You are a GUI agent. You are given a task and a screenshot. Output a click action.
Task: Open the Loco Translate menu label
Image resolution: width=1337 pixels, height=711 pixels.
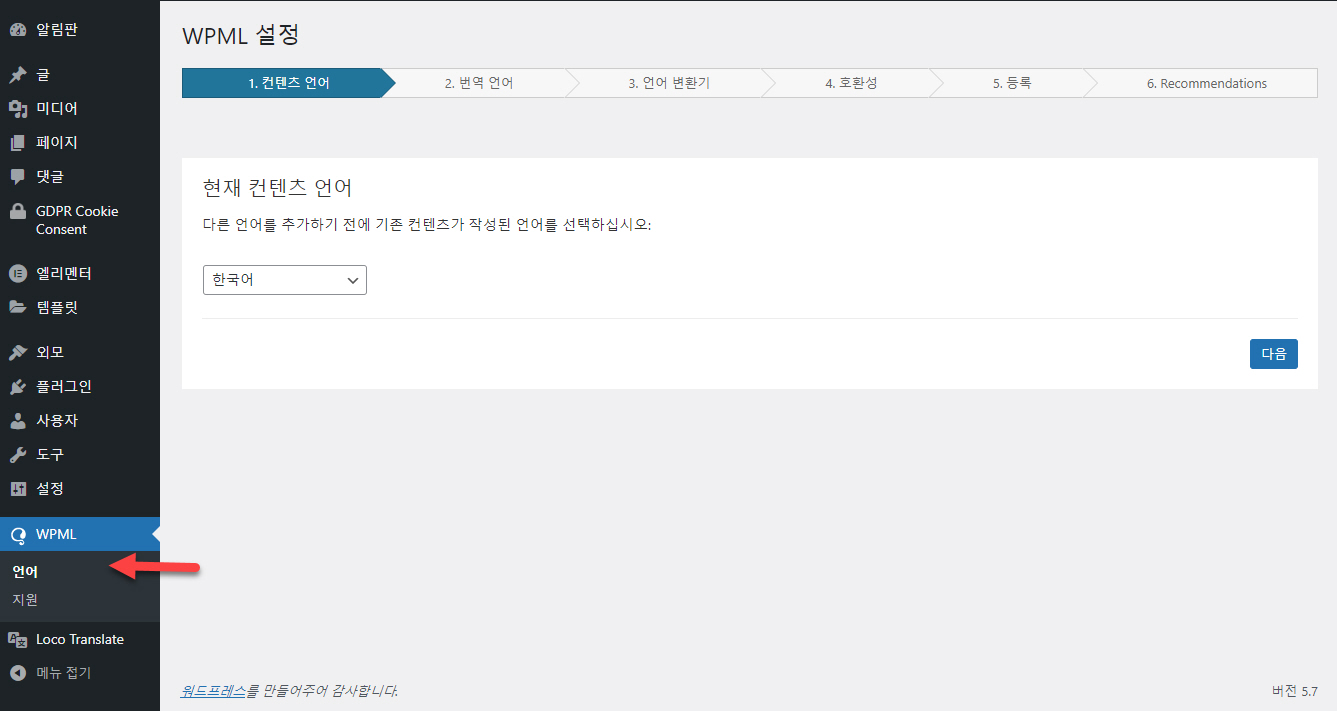(x=80, y=640)
